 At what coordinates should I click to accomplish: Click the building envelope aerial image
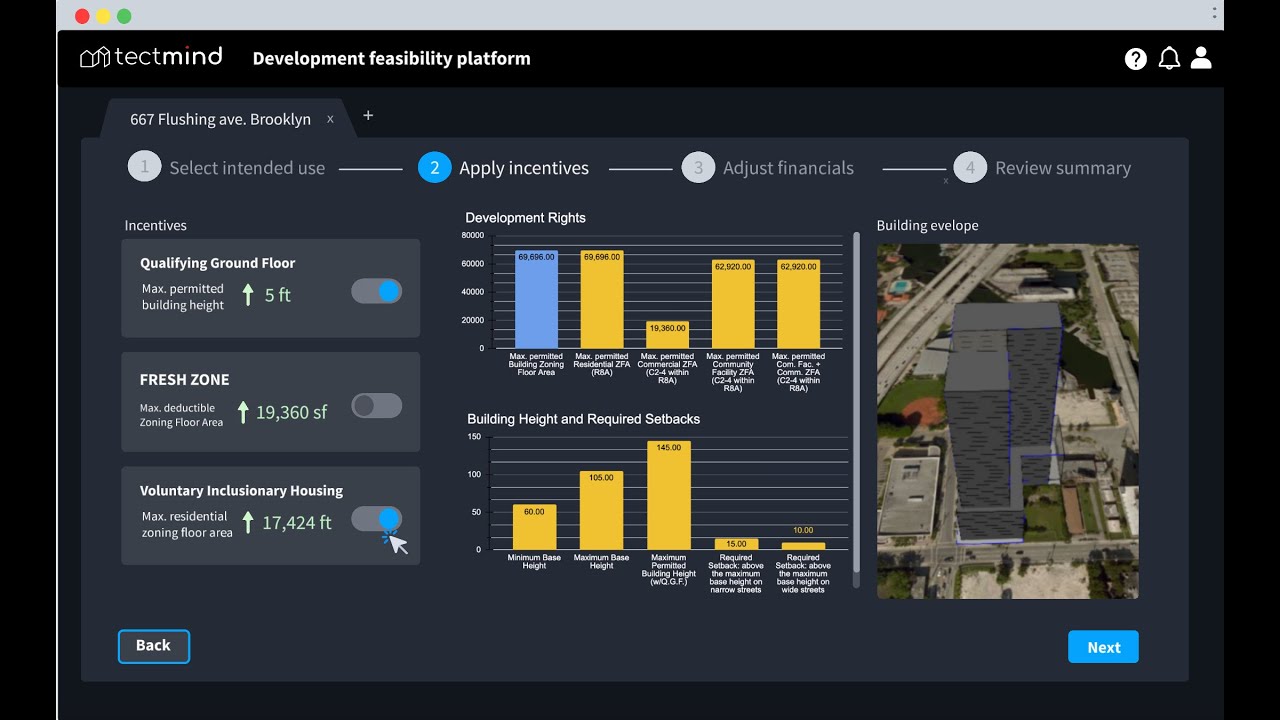click(x=1007, y=421)
